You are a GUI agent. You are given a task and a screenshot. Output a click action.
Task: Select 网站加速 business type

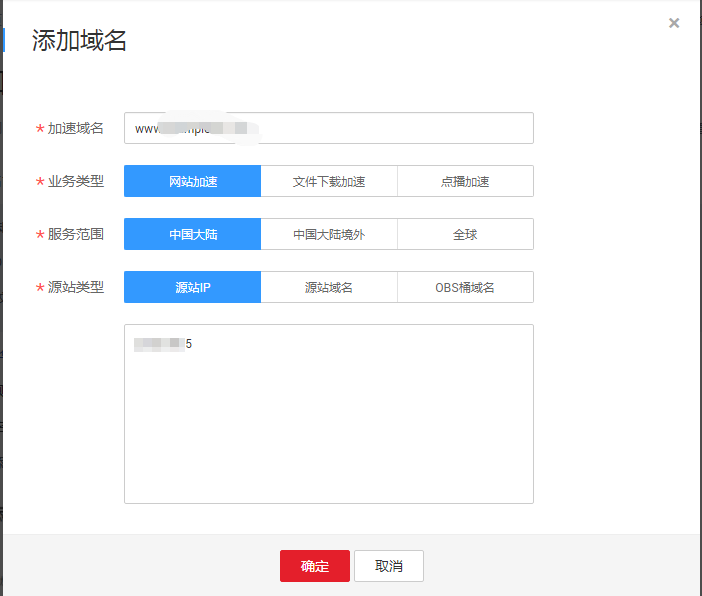tap(193, 181)
